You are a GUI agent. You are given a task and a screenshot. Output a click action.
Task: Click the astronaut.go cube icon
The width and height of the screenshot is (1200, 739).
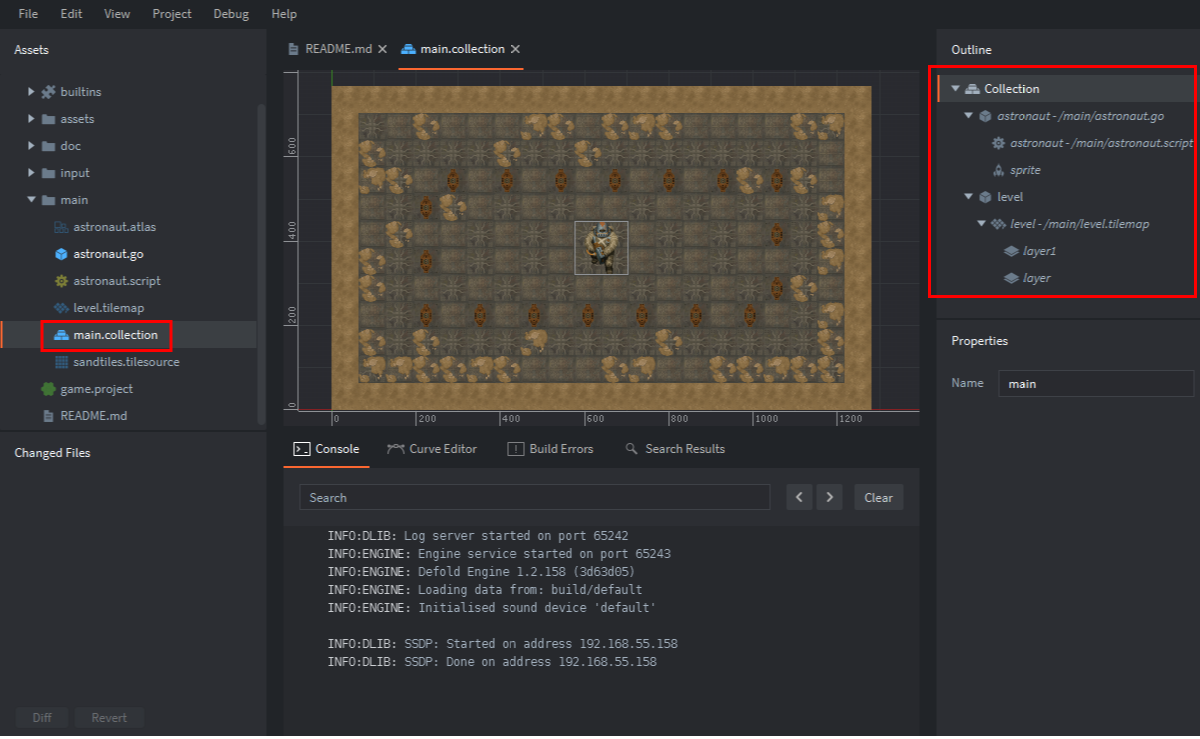pyautogui.click(x=61, y=254)
